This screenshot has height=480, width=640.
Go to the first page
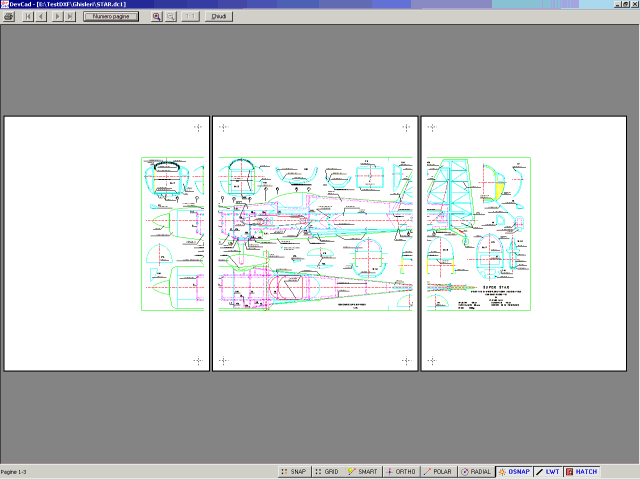coord(28,17)
